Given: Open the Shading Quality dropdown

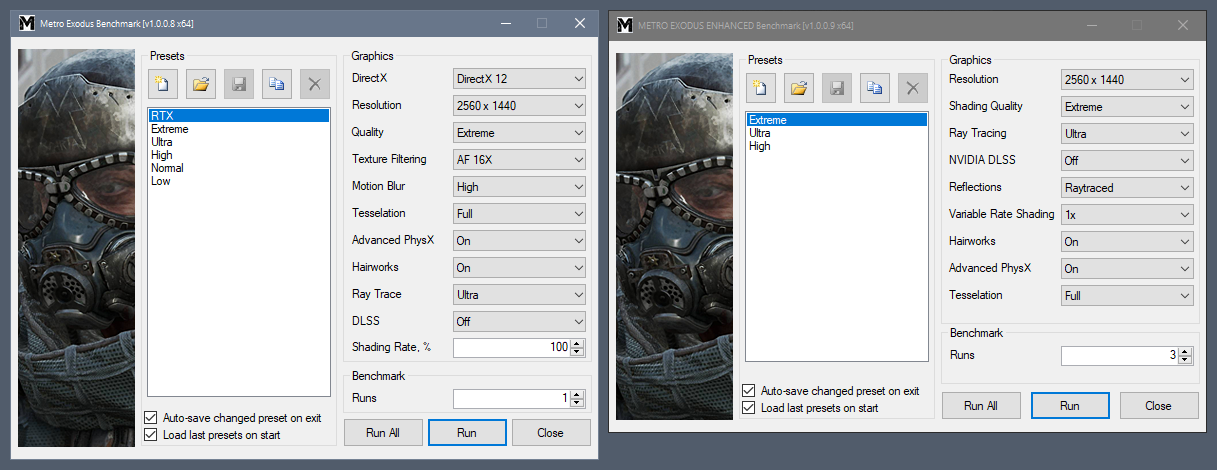Looking at the screenshot, I should [x=1127, y=106].
